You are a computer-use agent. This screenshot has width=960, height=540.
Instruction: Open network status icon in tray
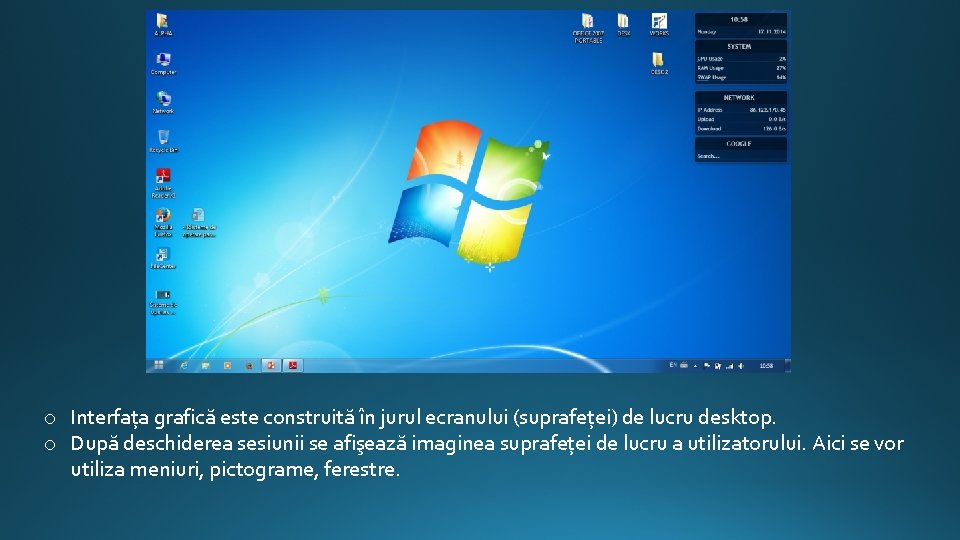coord(729,366)
